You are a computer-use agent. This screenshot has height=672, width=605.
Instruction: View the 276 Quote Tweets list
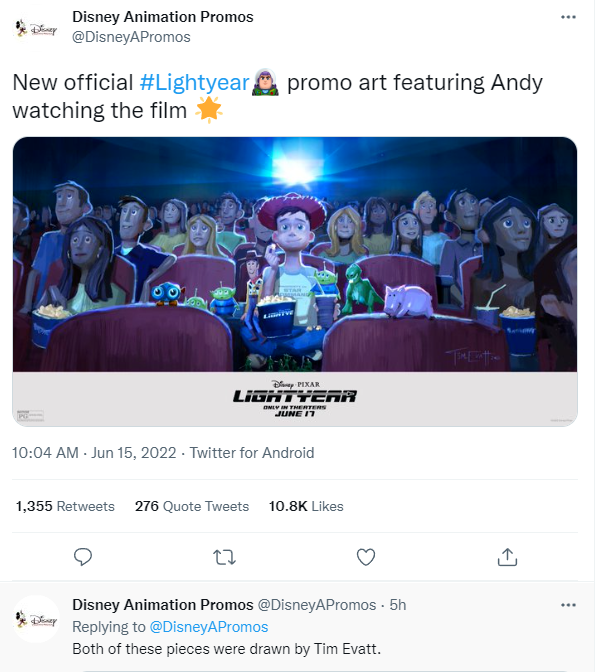click(x=192, y=506)
